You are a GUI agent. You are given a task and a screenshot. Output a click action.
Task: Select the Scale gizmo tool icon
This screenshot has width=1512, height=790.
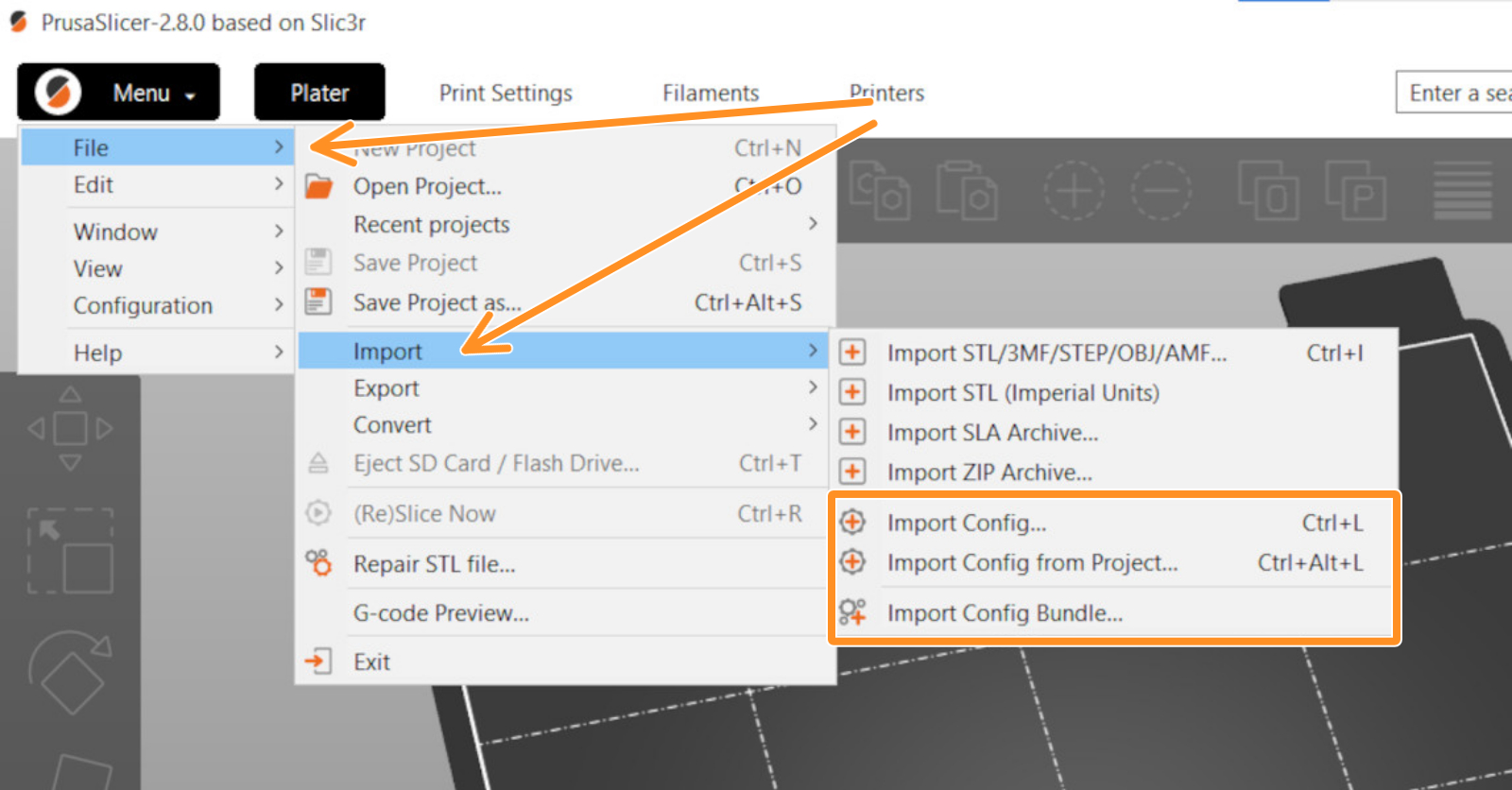click(x=70, y=551)
